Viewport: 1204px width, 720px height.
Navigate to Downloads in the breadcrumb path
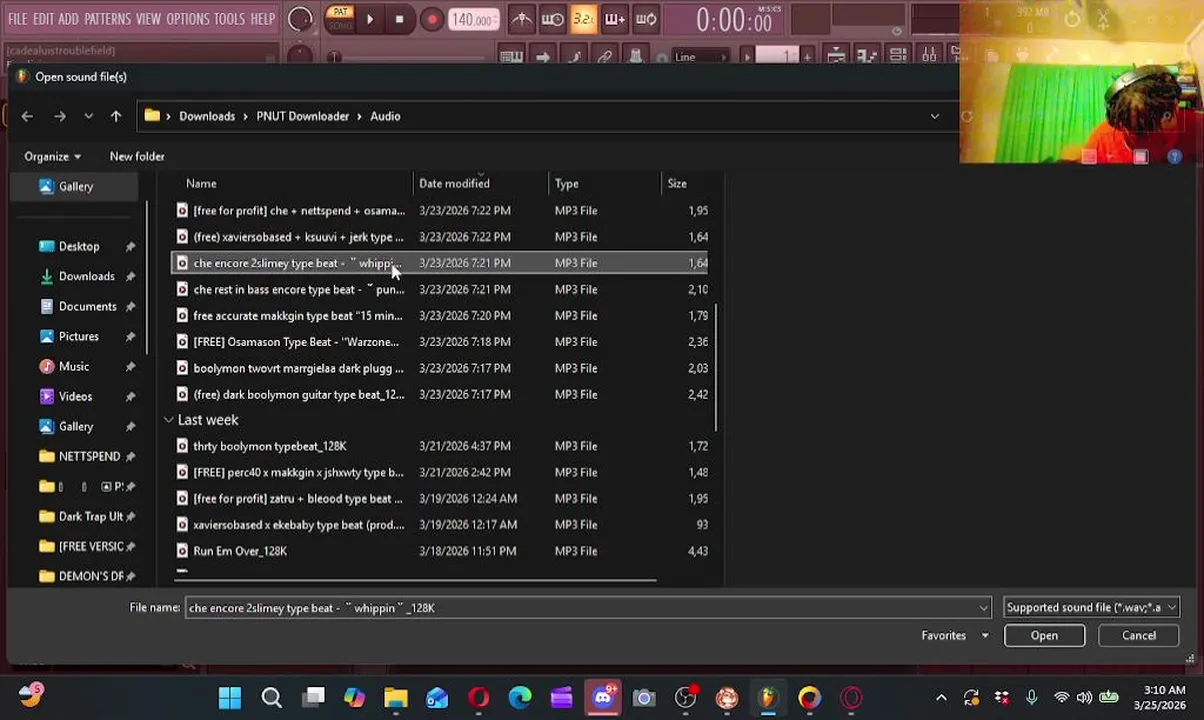click(207, 116)
